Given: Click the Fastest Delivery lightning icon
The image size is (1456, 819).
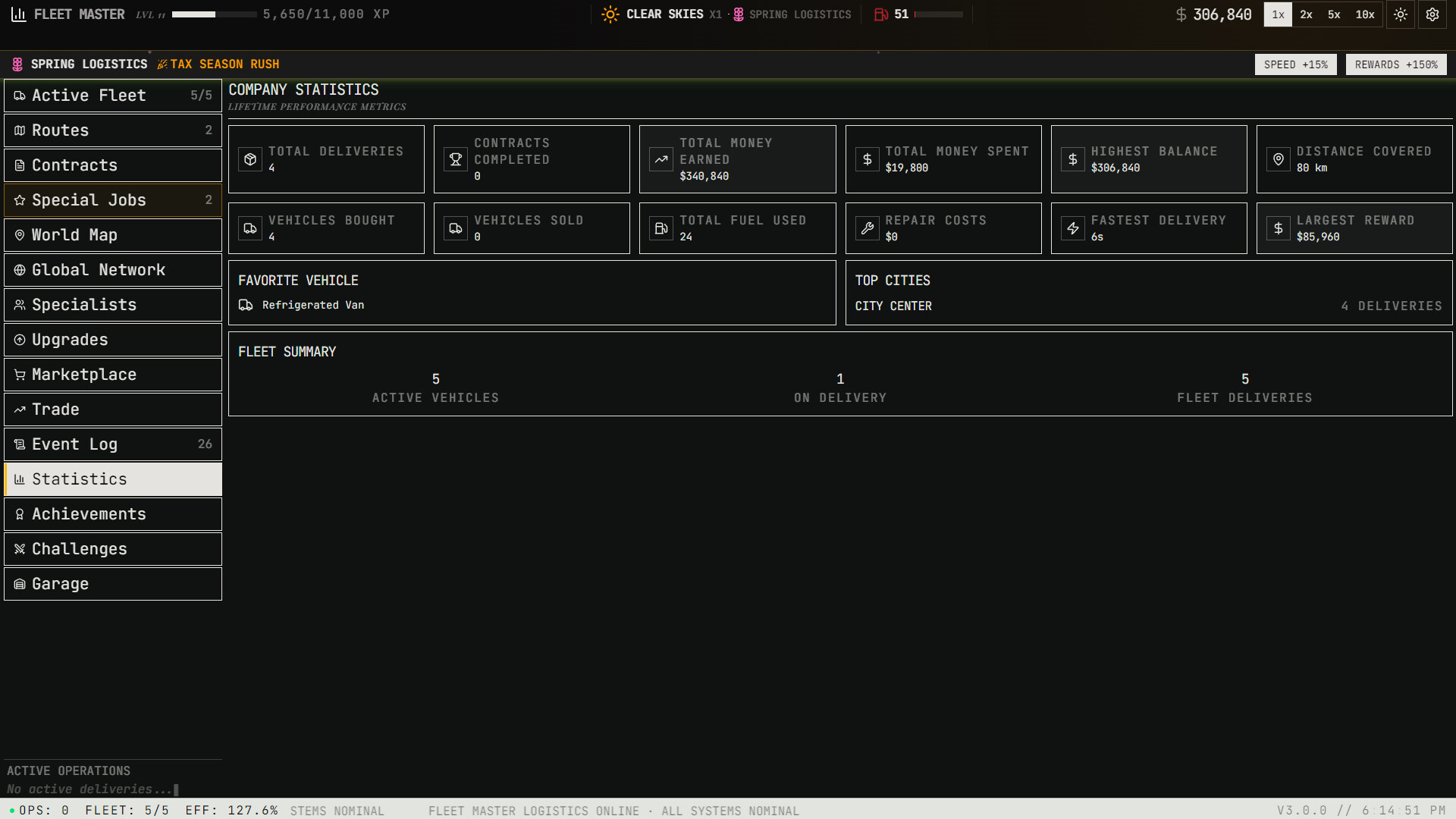Looking at the screenshot, I should 1073,228.
